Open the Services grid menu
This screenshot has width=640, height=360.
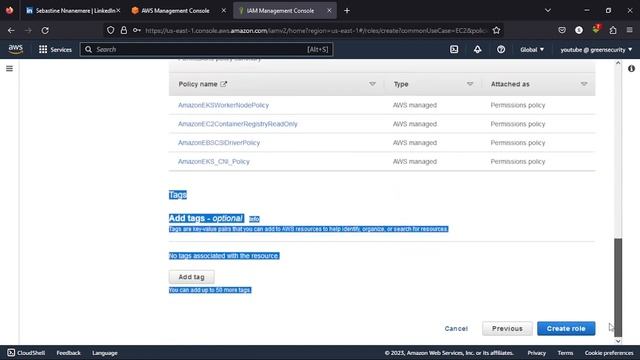[55, 49]
